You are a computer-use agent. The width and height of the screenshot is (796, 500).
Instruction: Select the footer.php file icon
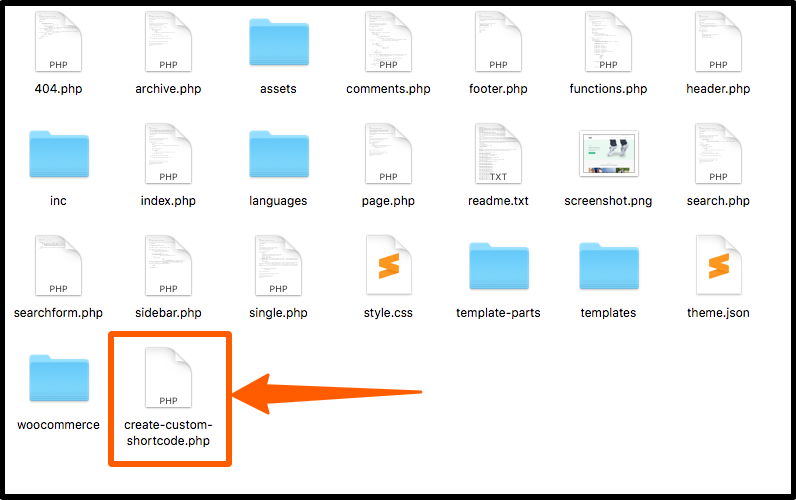(x=498, y=42)
